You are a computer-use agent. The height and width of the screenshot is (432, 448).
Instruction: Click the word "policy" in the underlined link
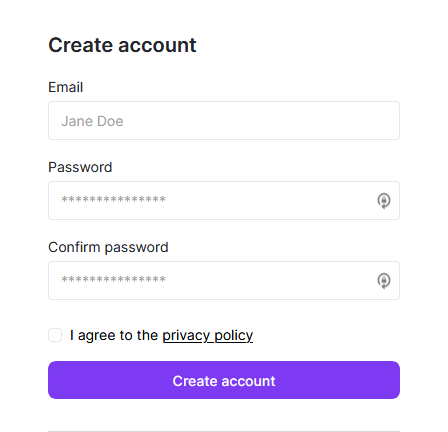coord(233,335)
